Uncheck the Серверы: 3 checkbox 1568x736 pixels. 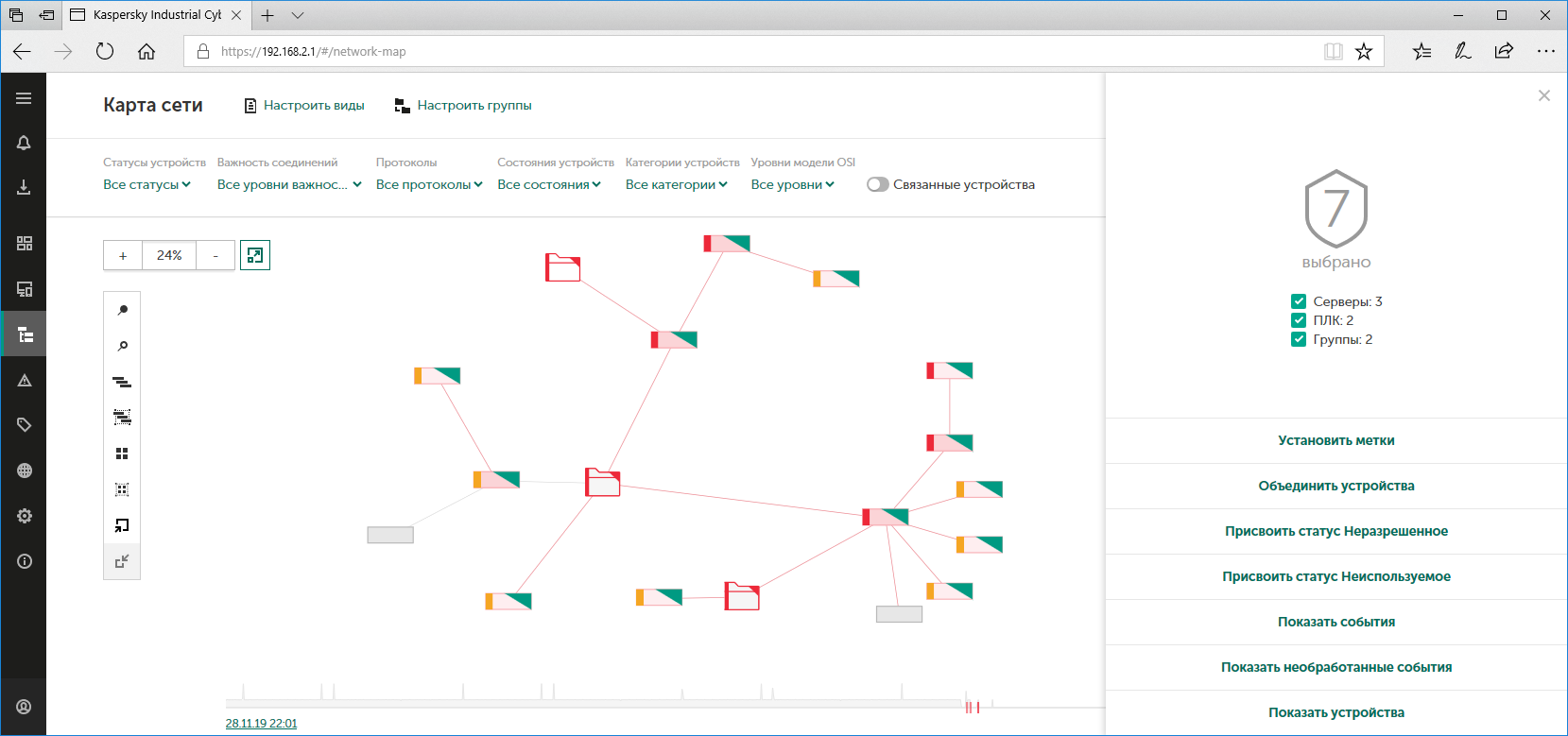tap(1299, 301)
